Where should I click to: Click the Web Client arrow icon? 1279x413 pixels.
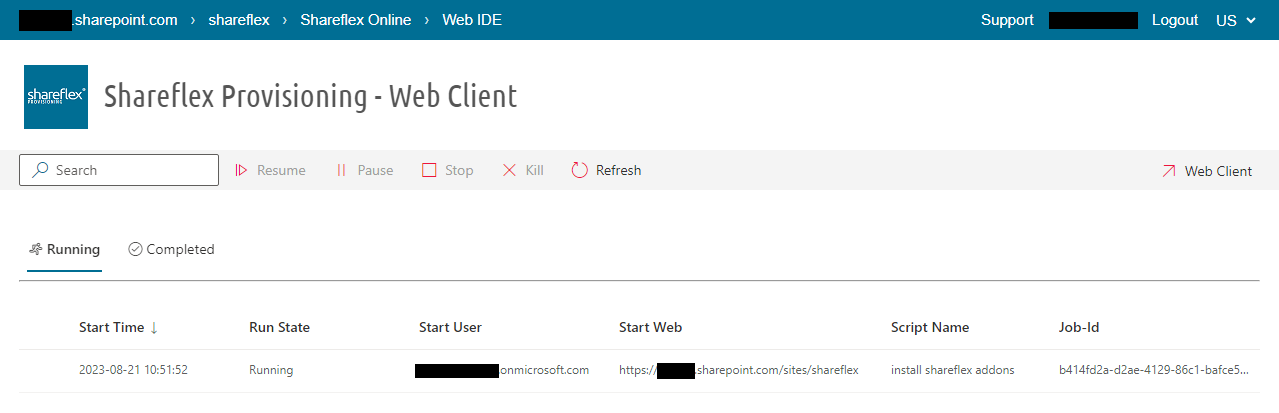1169,171
